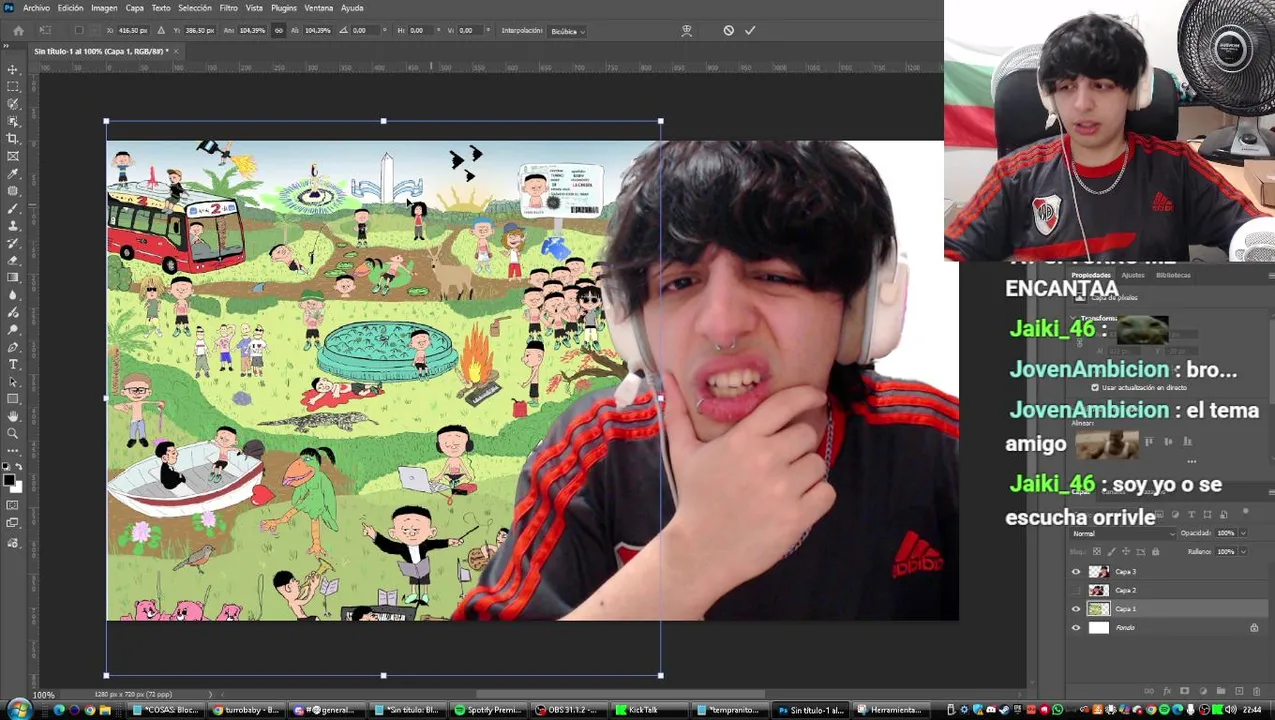
Task: Select the Hand tool
Action: click(x=13, y=416)
